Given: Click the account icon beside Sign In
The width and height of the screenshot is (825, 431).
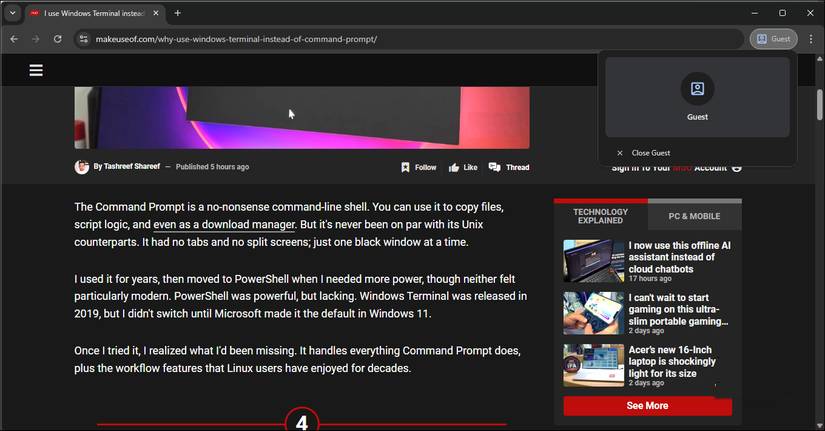Looking at the screenshot, I should click(737, 168).
